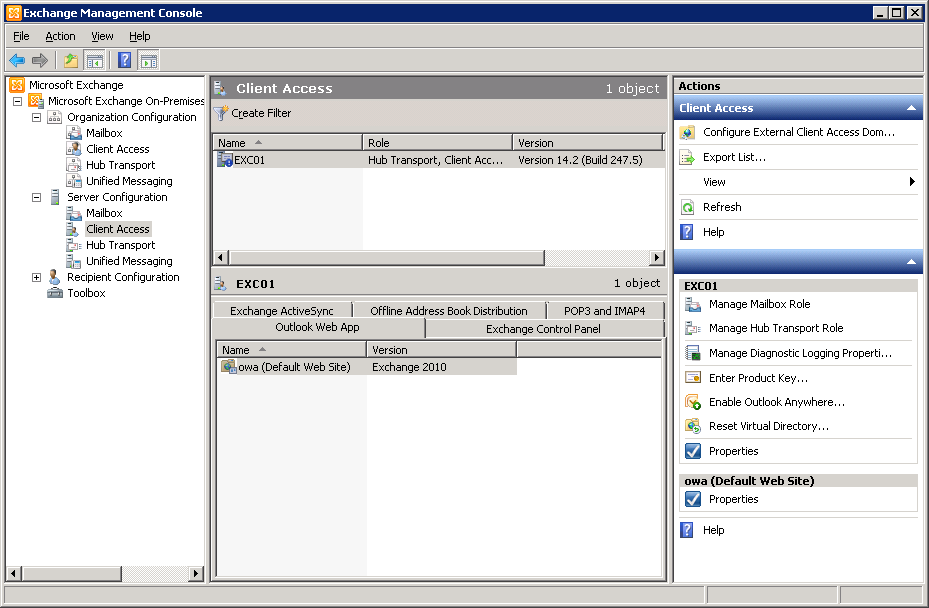Click the server list horizontal scrollbar thumb
This screenshot has width=929, height=608.
click(386, 257)
